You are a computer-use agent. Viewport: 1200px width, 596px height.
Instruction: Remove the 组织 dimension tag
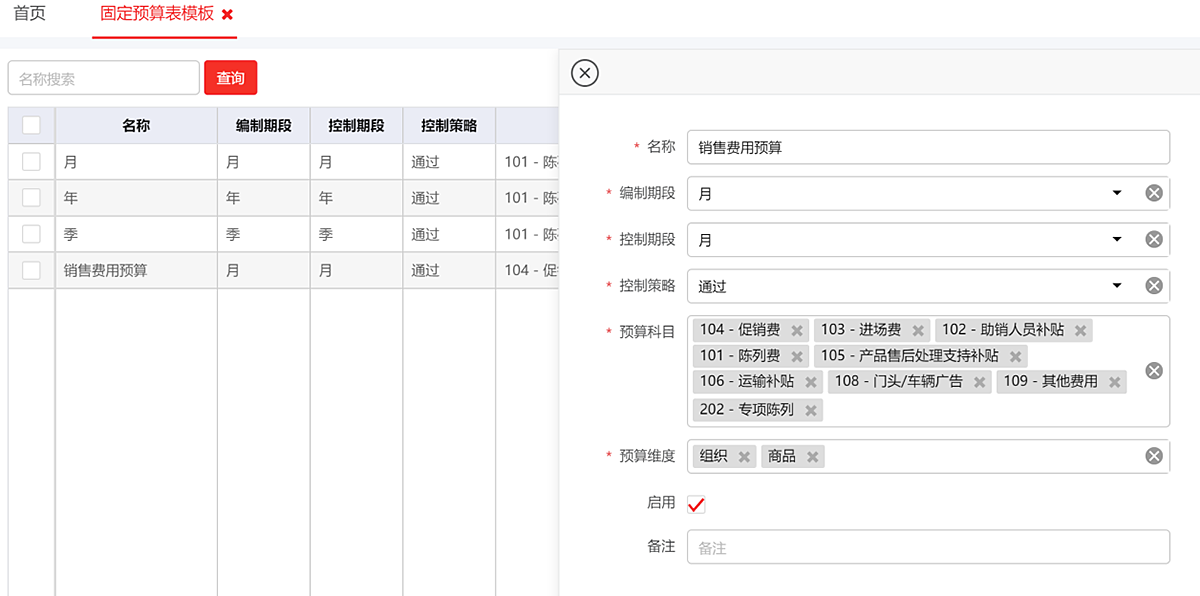[744, 457]
